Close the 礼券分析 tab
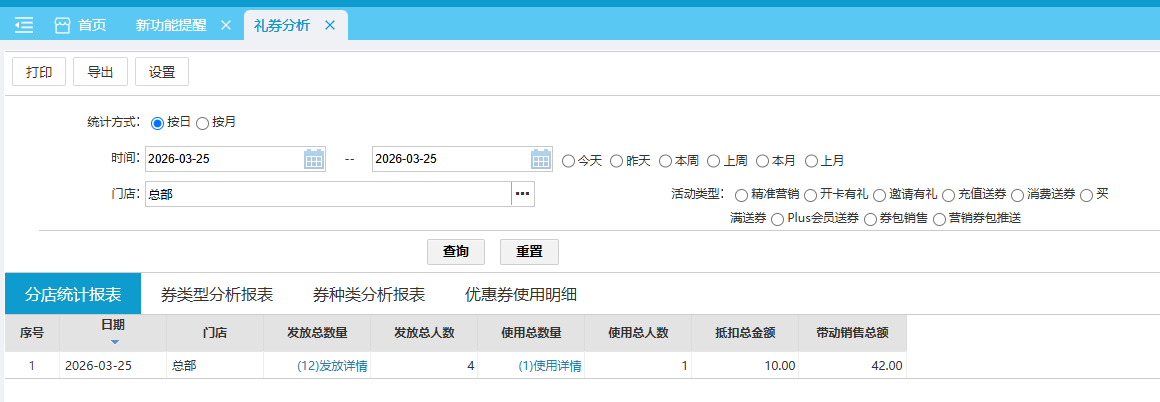 (x=329, y=25)
